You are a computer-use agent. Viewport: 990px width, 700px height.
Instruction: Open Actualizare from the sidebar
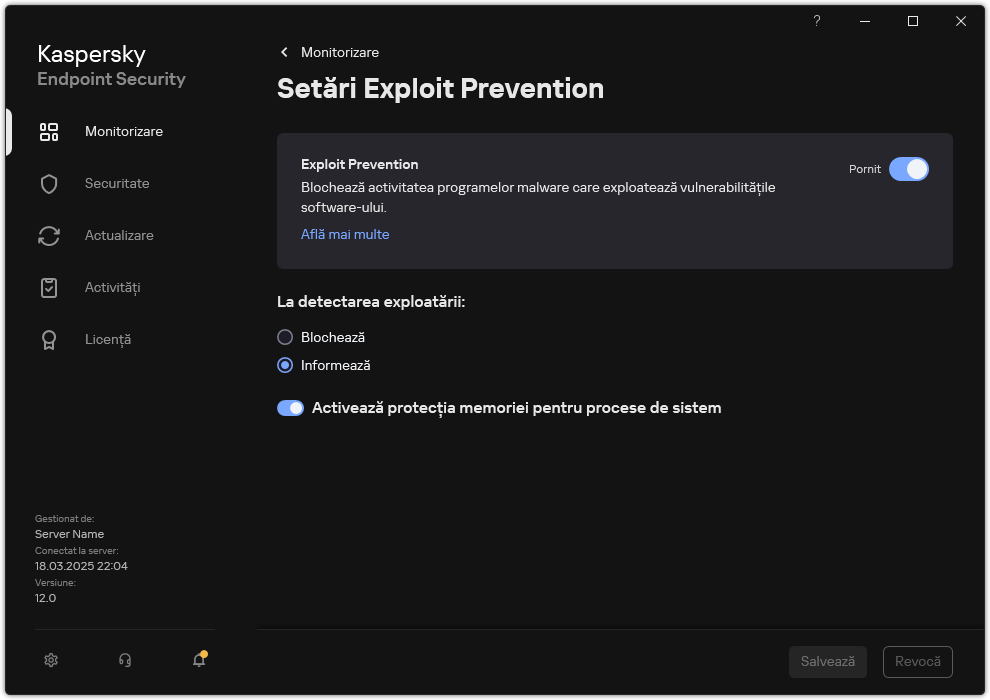point(49,235)
